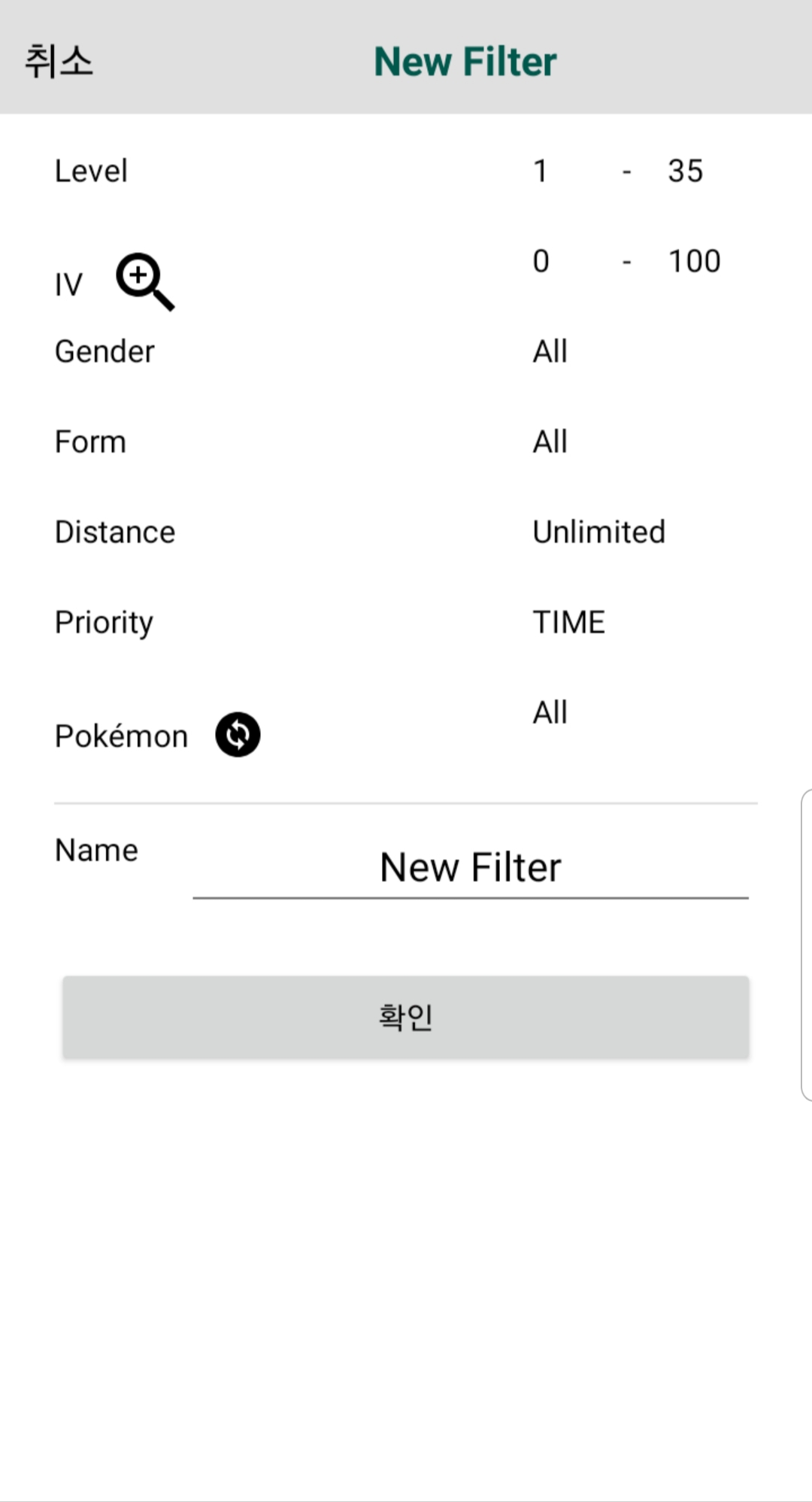This screenshot has width=812, height=1502.
Task: Tap the Pokémon row label
Action: click(121, 736)
